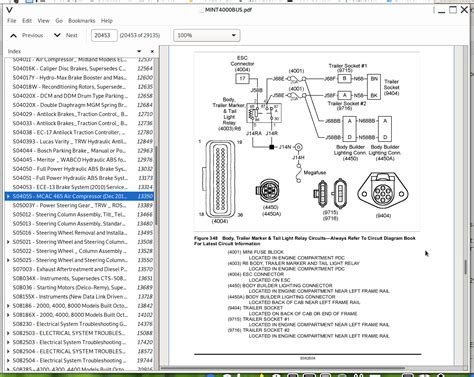This screenshot has height=377, width=474.
Task: Expand the S05021 Steering Wheel and Steering Column entry
Action: pos(8,242)
